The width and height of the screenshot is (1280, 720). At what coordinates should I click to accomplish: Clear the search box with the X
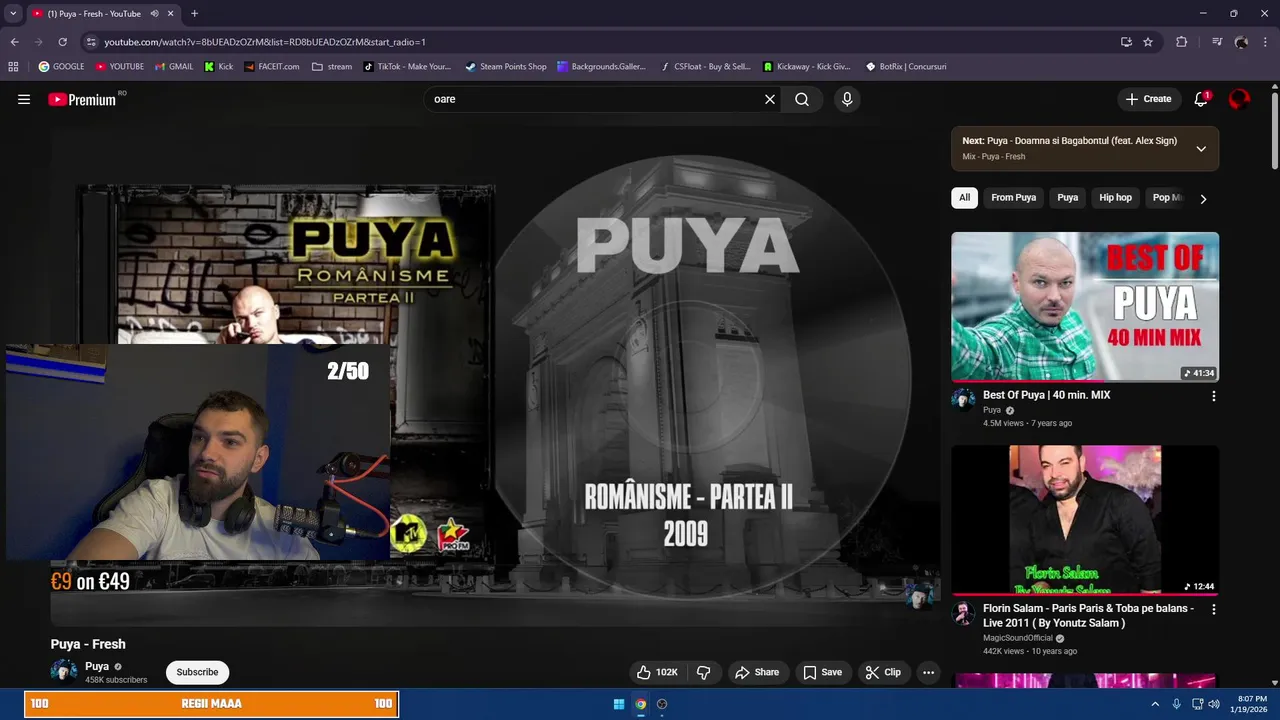770,99
